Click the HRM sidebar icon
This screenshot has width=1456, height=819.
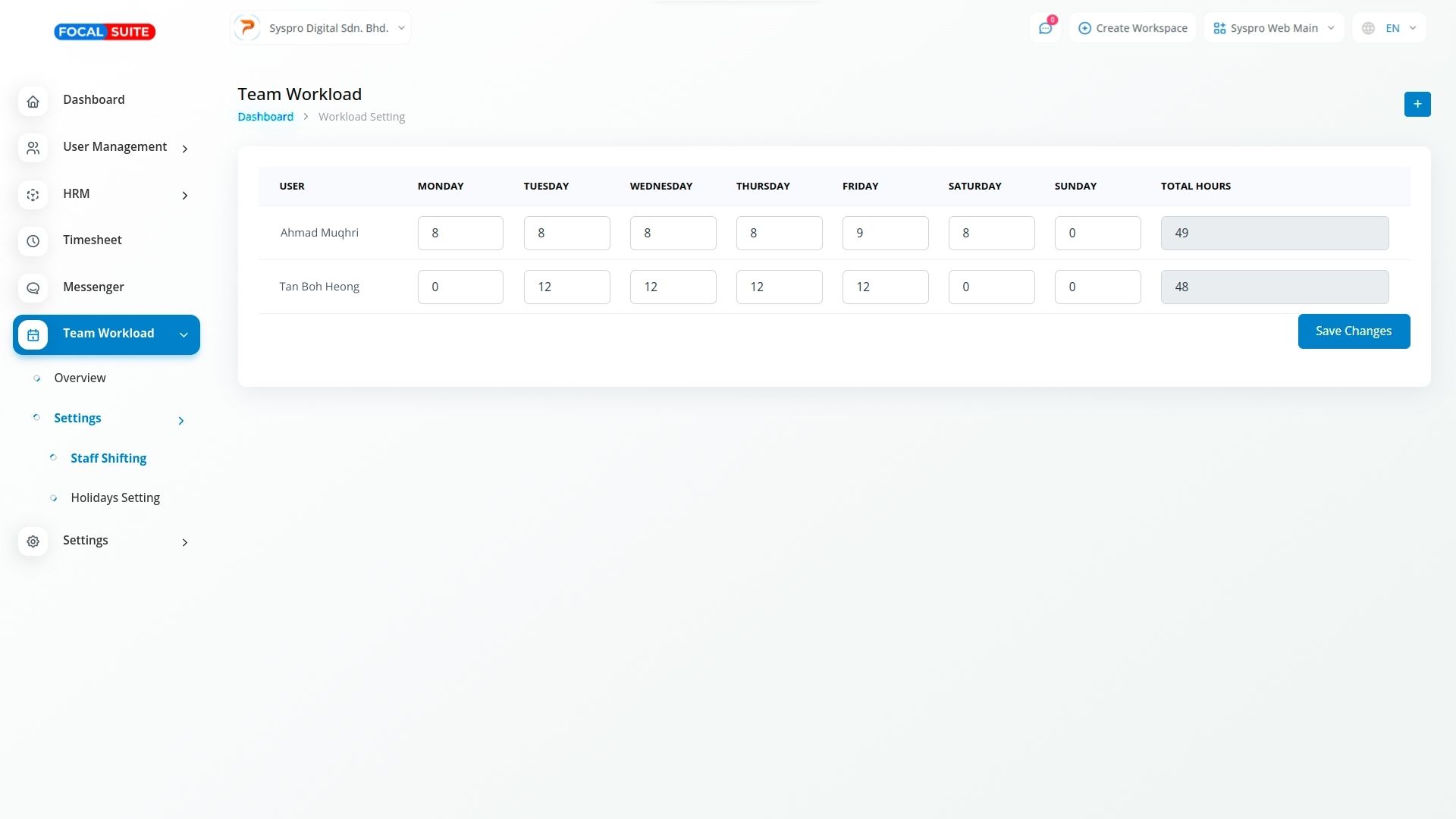coord(33,195)
